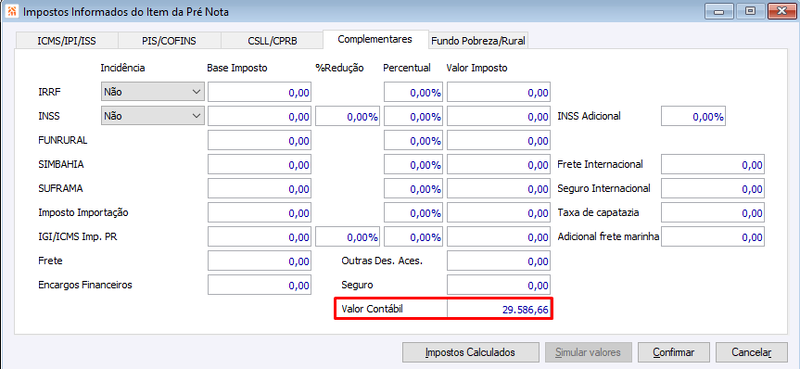Click the Percentual column header label
800x369 pixels.
click(x=407, y=68)
